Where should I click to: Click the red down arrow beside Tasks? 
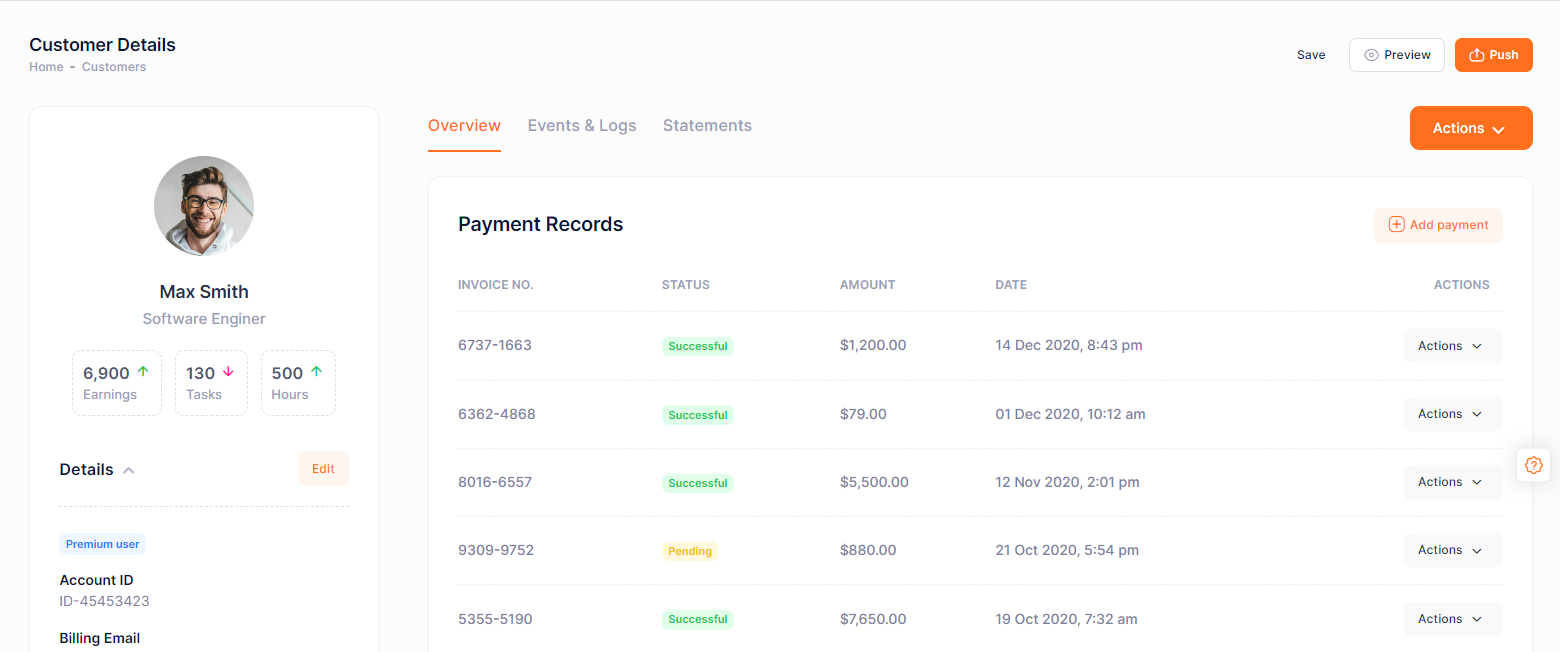tap(228, 372)
